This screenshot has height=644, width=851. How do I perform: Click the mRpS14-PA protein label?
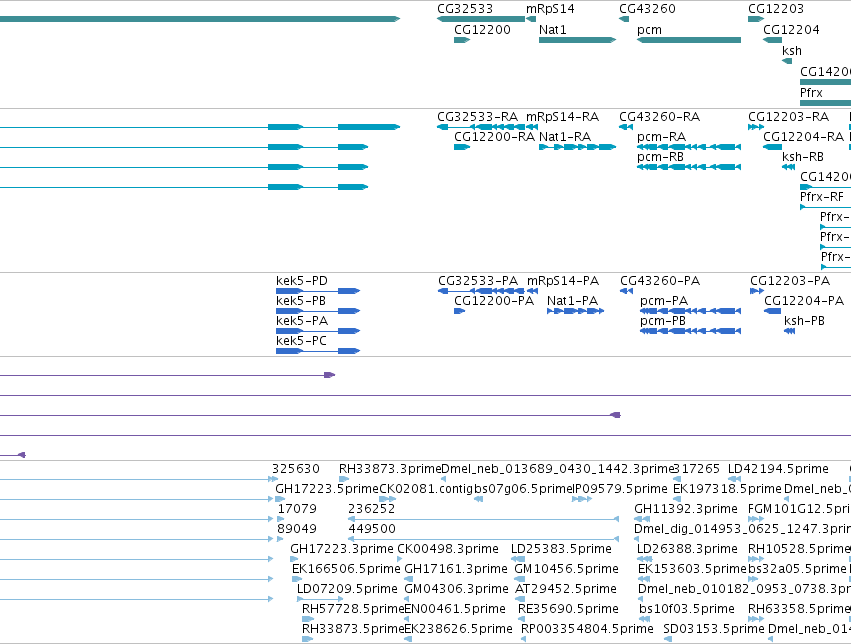point(563,281)
